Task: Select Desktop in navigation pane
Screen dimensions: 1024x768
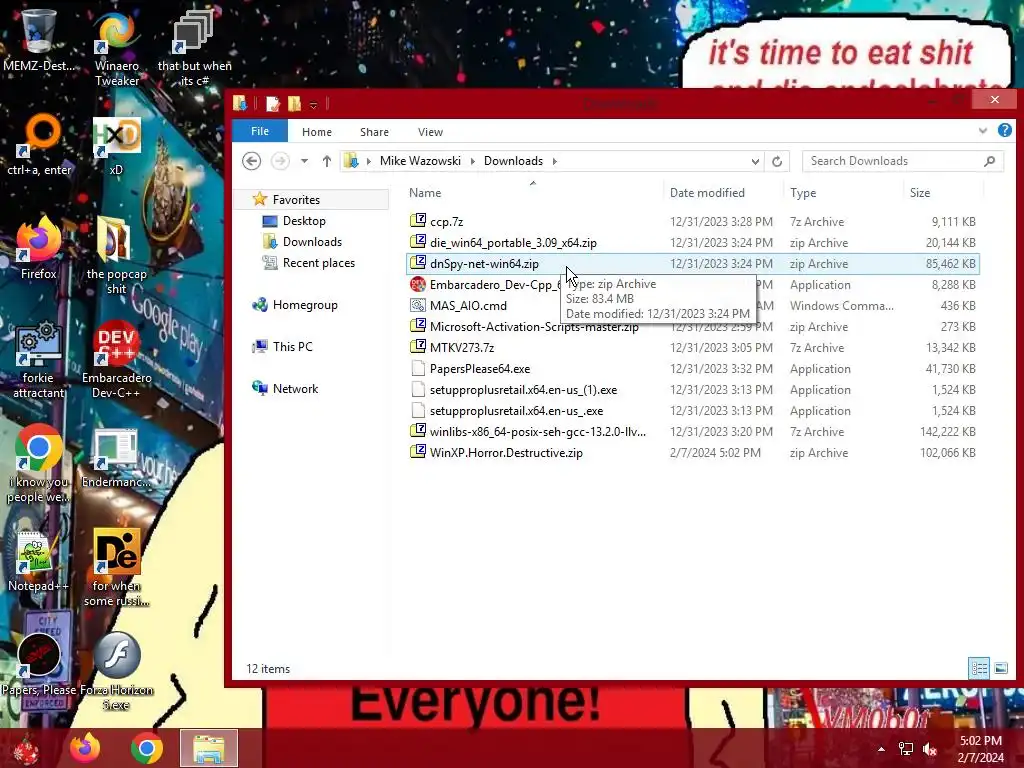Action: (304, 221)
